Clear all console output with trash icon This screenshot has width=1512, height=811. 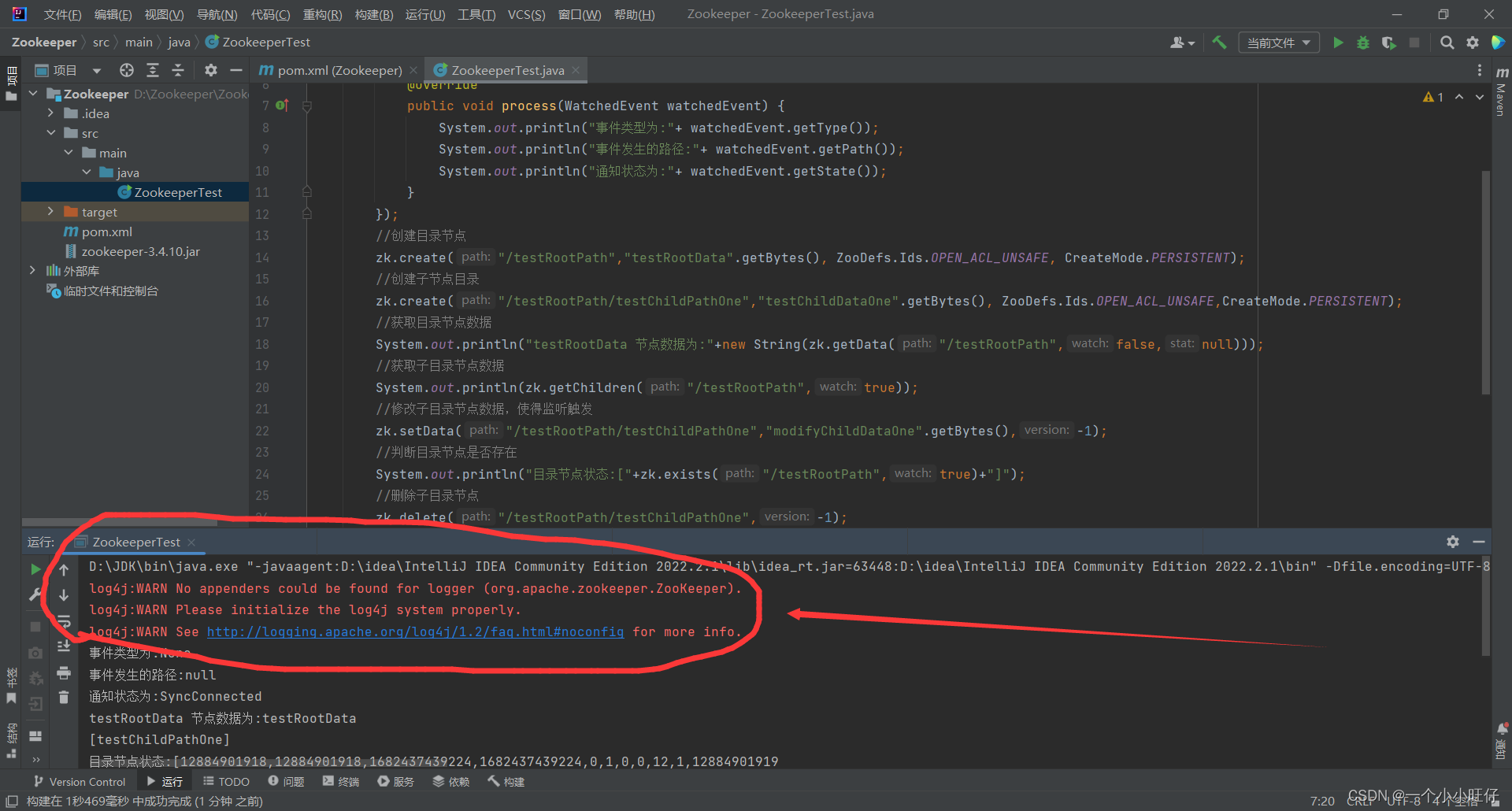pos(64,698)
